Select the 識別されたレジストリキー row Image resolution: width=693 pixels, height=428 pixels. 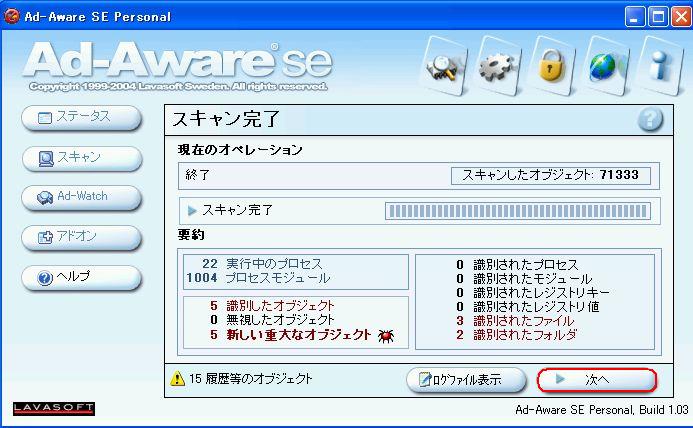(533, 293)
